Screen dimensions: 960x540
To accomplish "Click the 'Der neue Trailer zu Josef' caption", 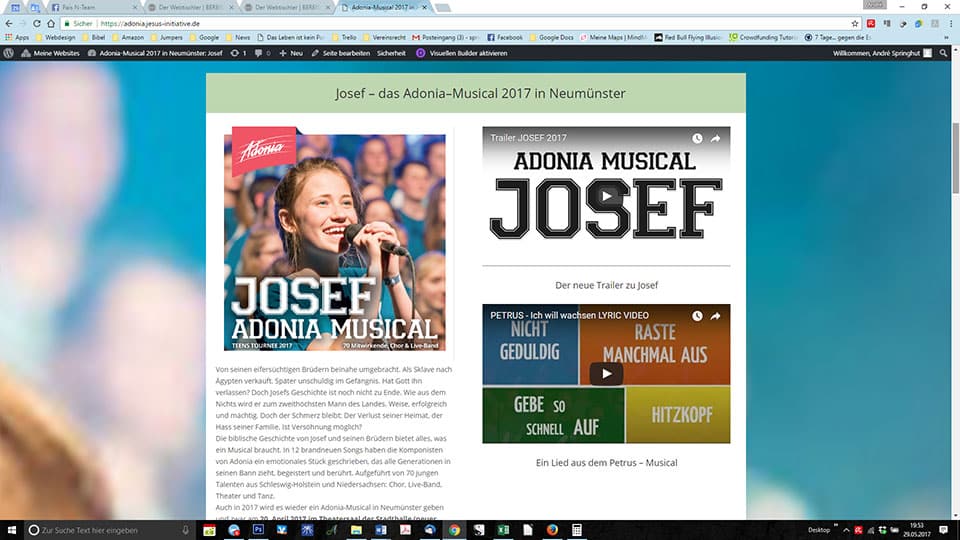I will point(606,285).
